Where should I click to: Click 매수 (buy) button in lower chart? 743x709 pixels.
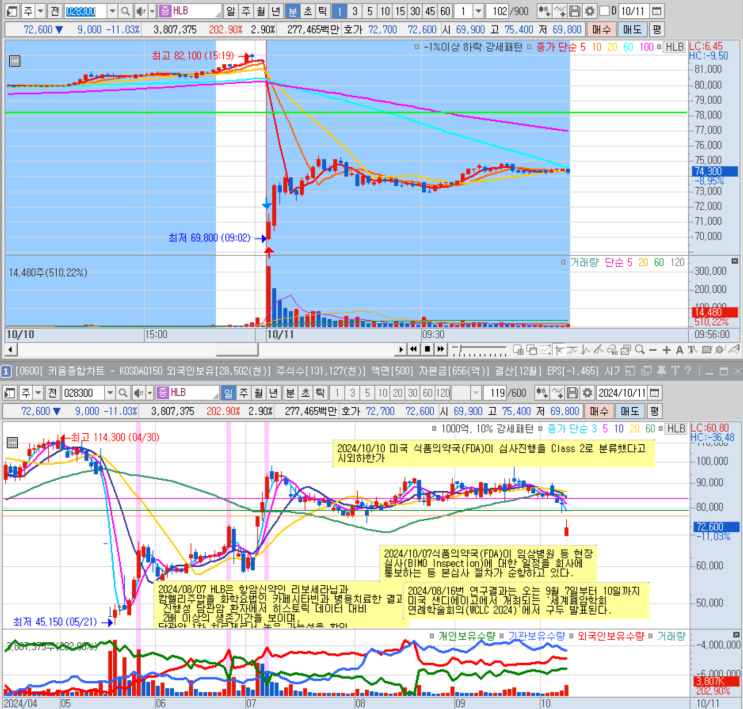598,411
